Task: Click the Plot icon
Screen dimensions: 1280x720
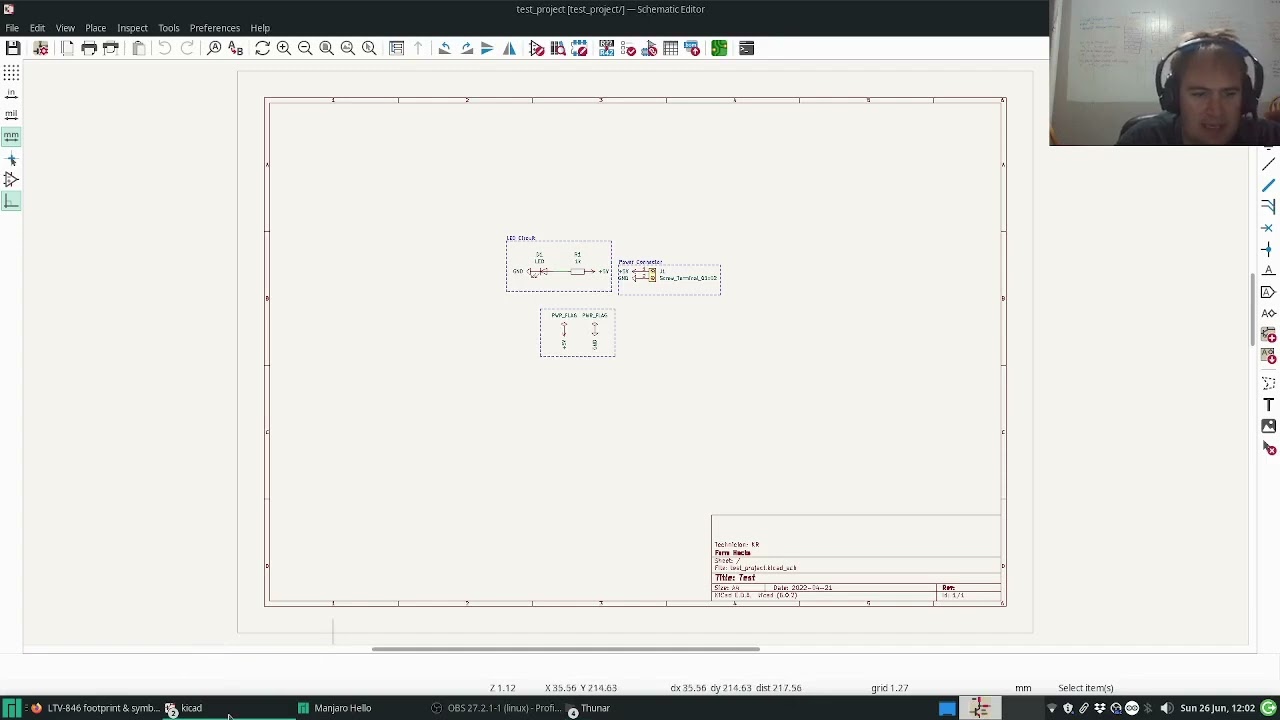Action: (111, 48)
